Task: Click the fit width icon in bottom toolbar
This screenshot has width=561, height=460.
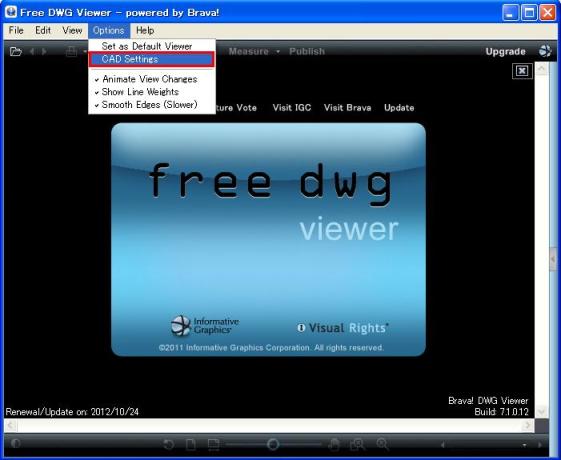Action: [213, 445]
